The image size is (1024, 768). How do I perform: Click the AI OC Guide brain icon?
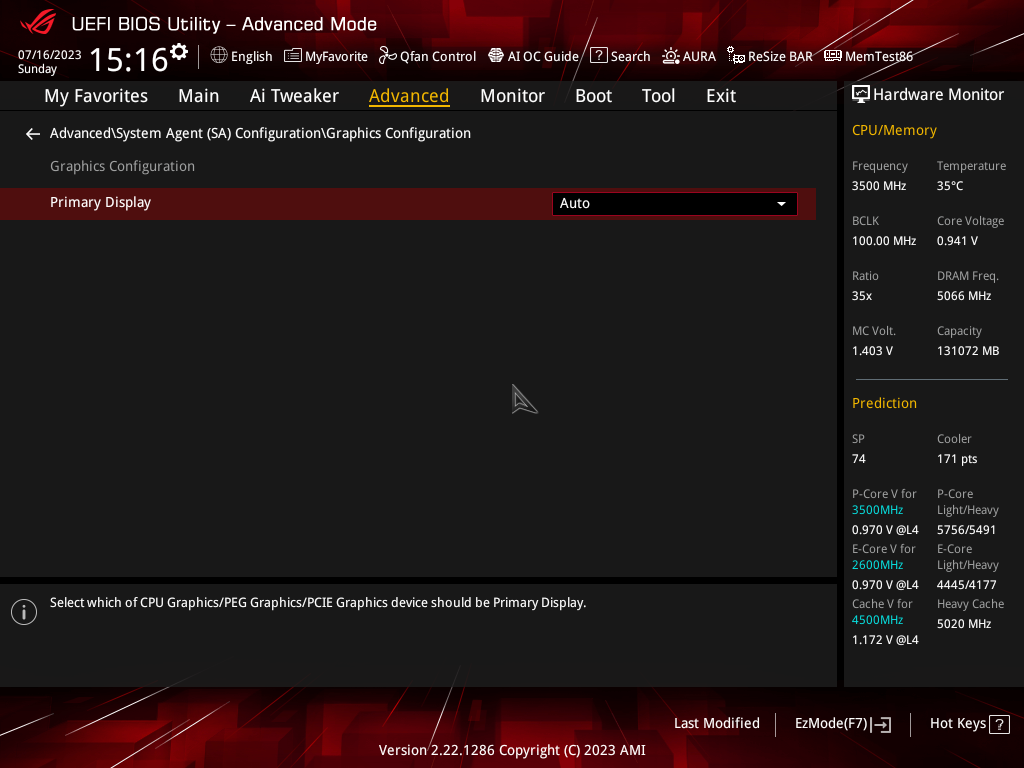tap(496, 56)
